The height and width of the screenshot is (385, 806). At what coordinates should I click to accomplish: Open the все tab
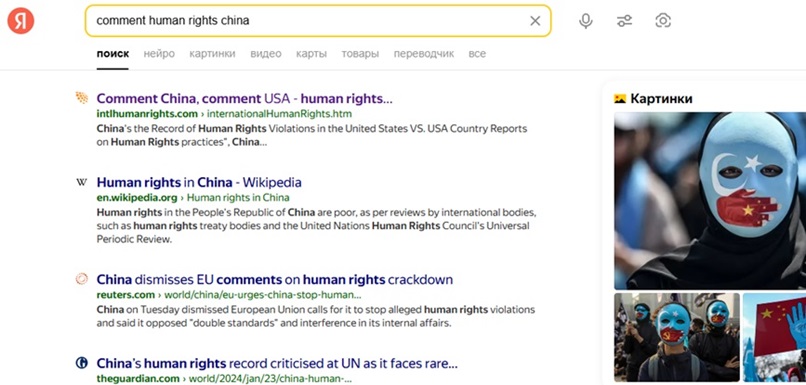477,53
